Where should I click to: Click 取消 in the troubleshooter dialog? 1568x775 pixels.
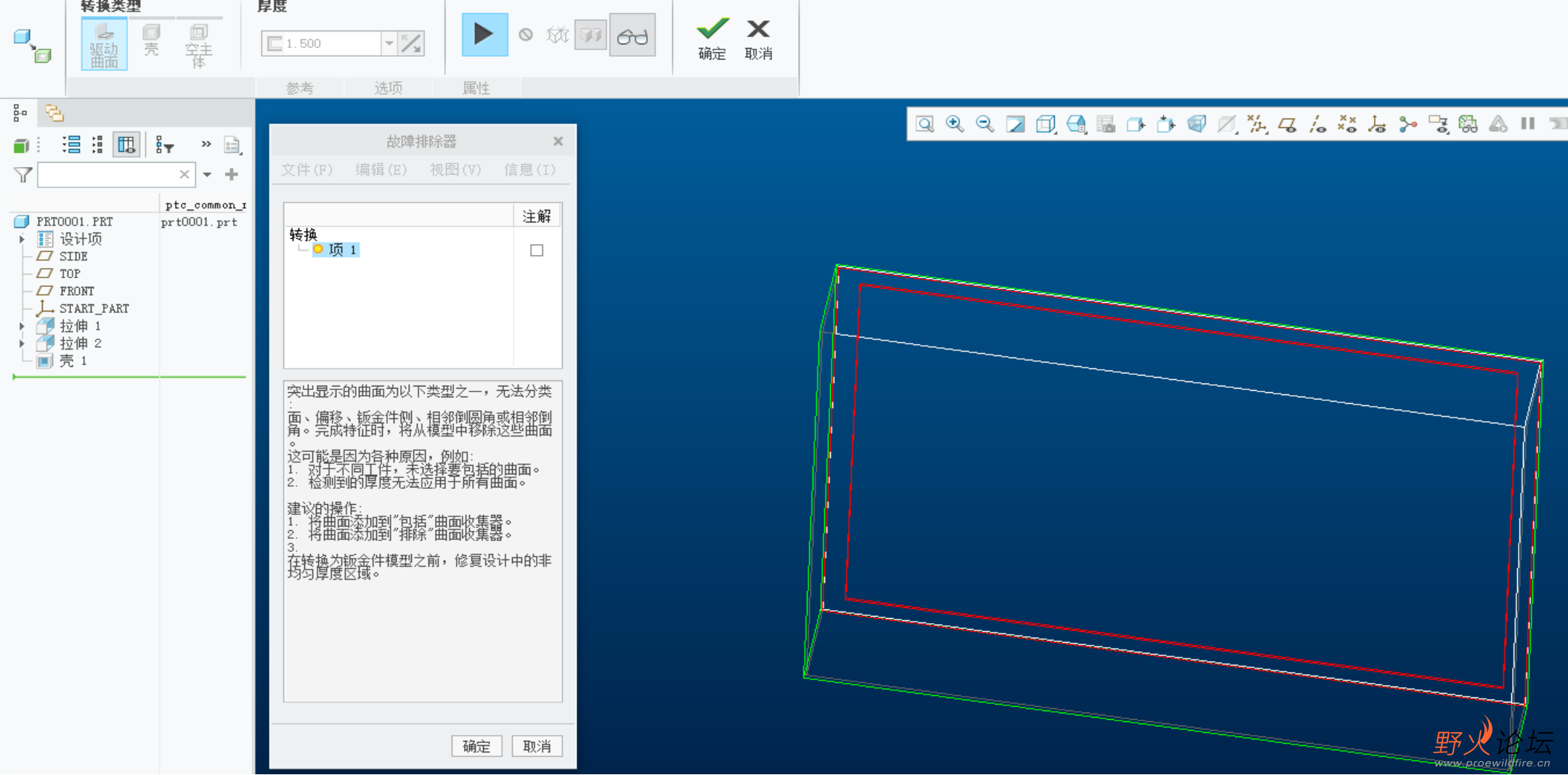pos(537,746)
